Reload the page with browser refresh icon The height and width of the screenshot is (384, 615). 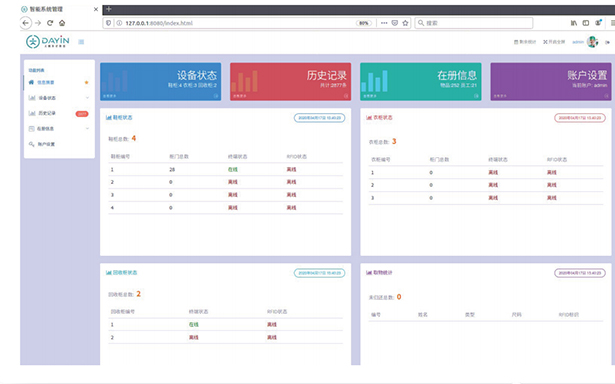50,23
